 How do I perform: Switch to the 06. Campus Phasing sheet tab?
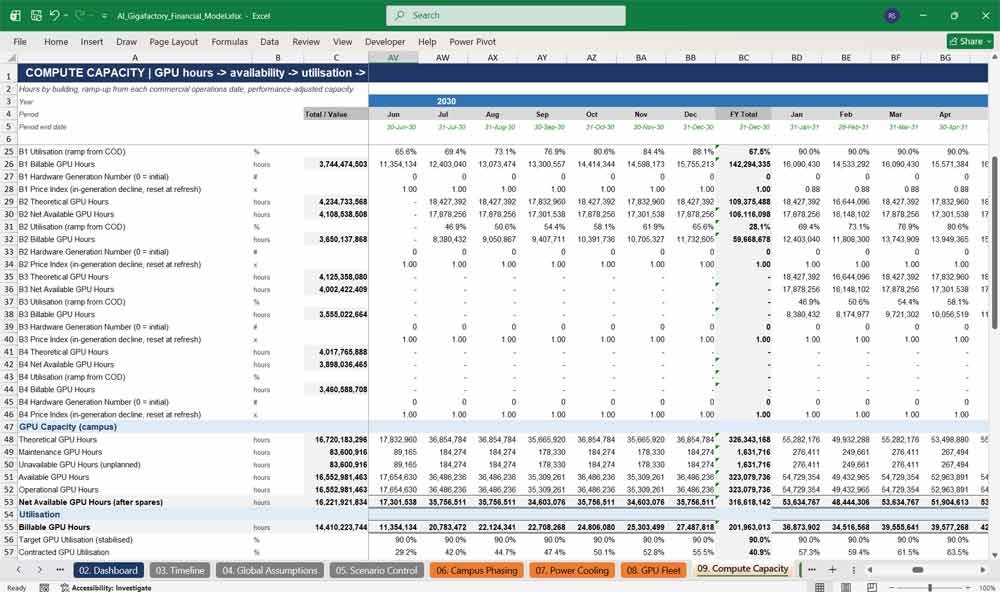(476, 570)
